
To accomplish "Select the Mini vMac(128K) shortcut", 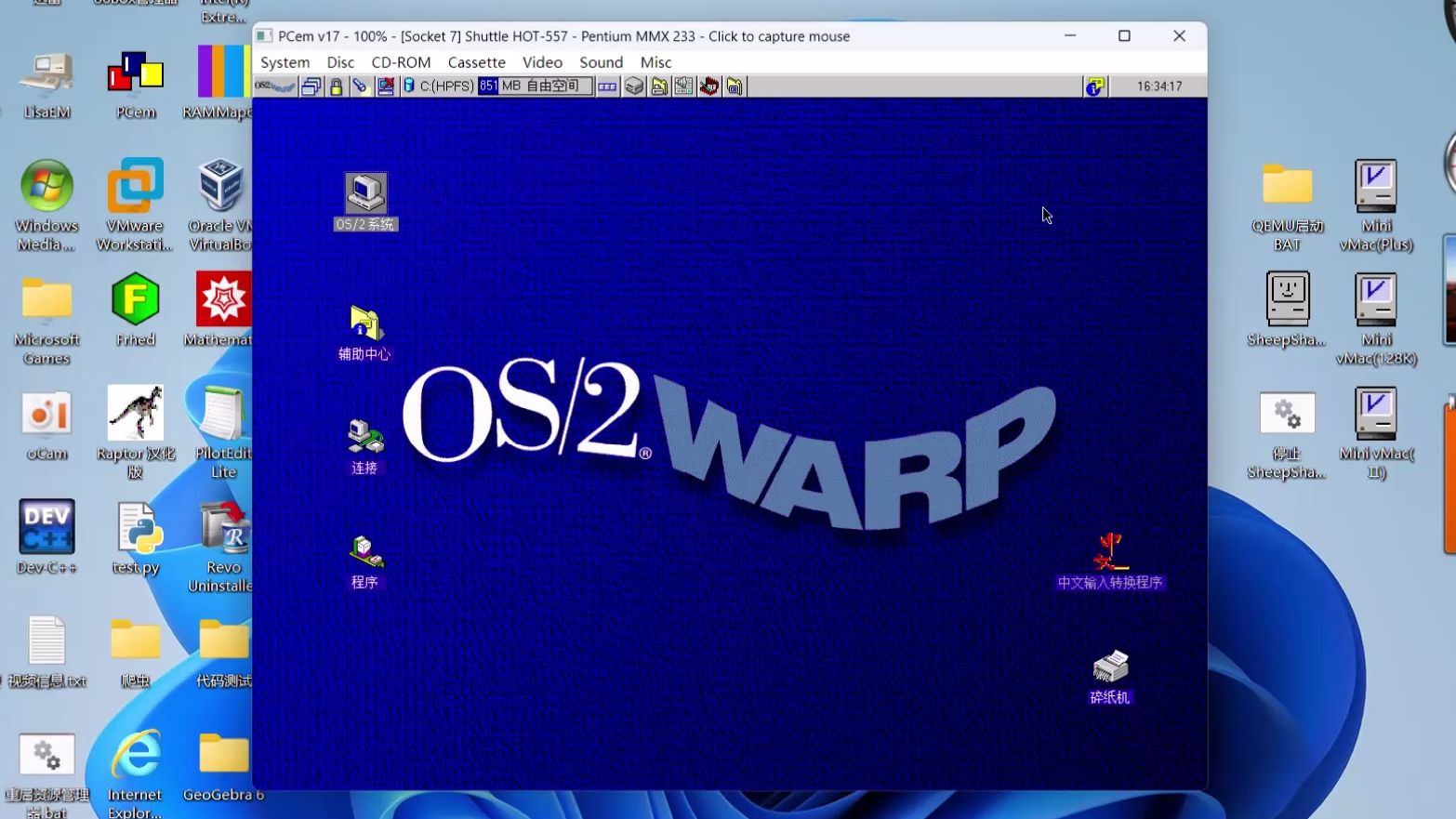I will pyautogui.click(x=1376, y=320).
